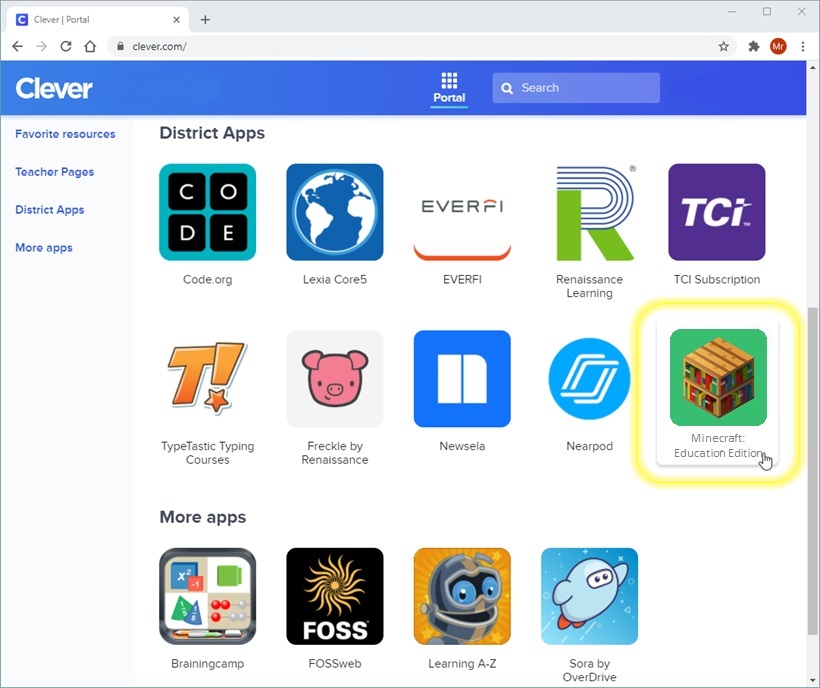The width and height of the screenshot is (820, 688).
Task: Click the Sora by OverDrive label
Action: pyautogui.click(x=589, y=670)
